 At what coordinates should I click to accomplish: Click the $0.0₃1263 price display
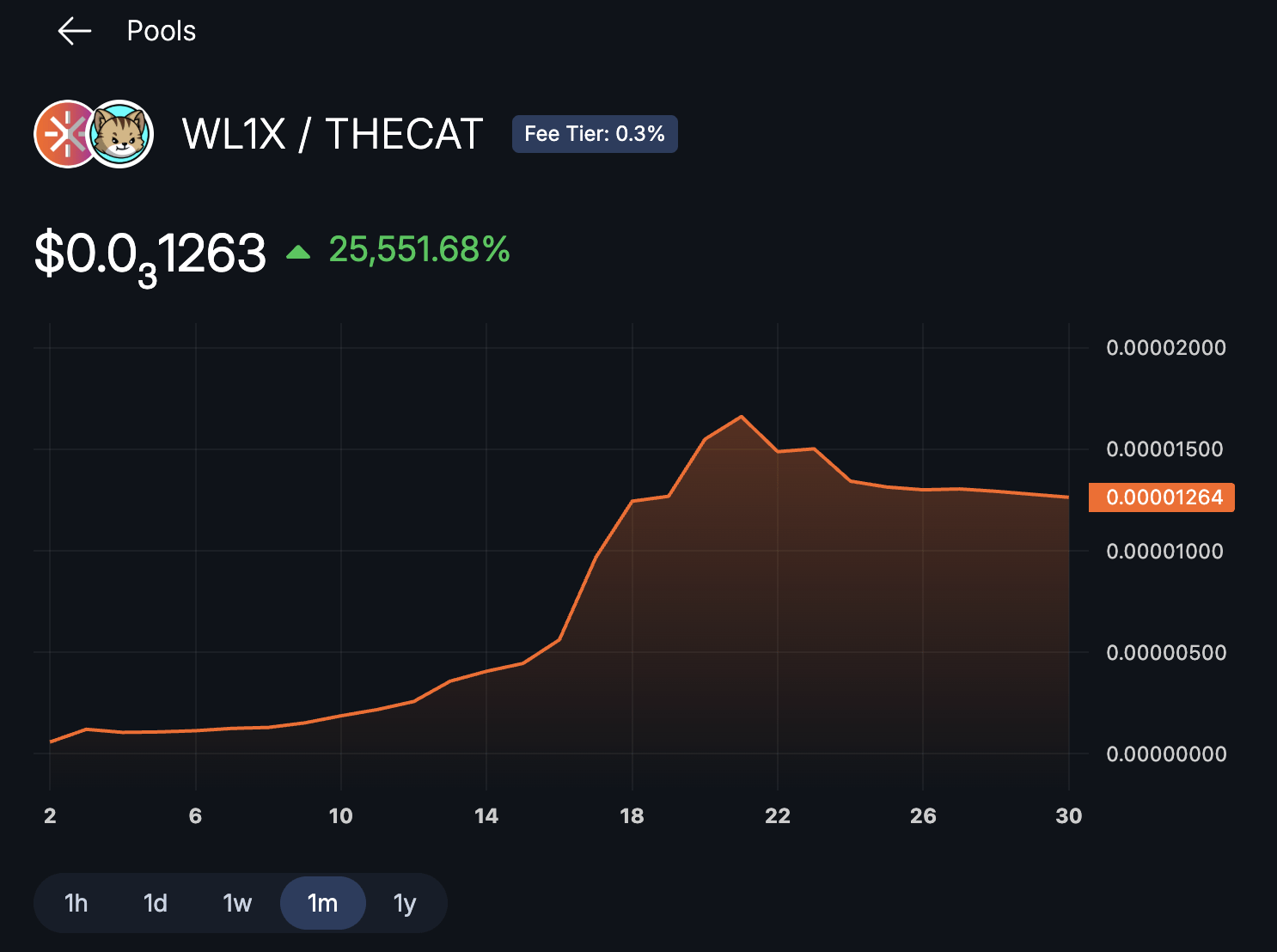pyautogui.click(x=150, y=254)
